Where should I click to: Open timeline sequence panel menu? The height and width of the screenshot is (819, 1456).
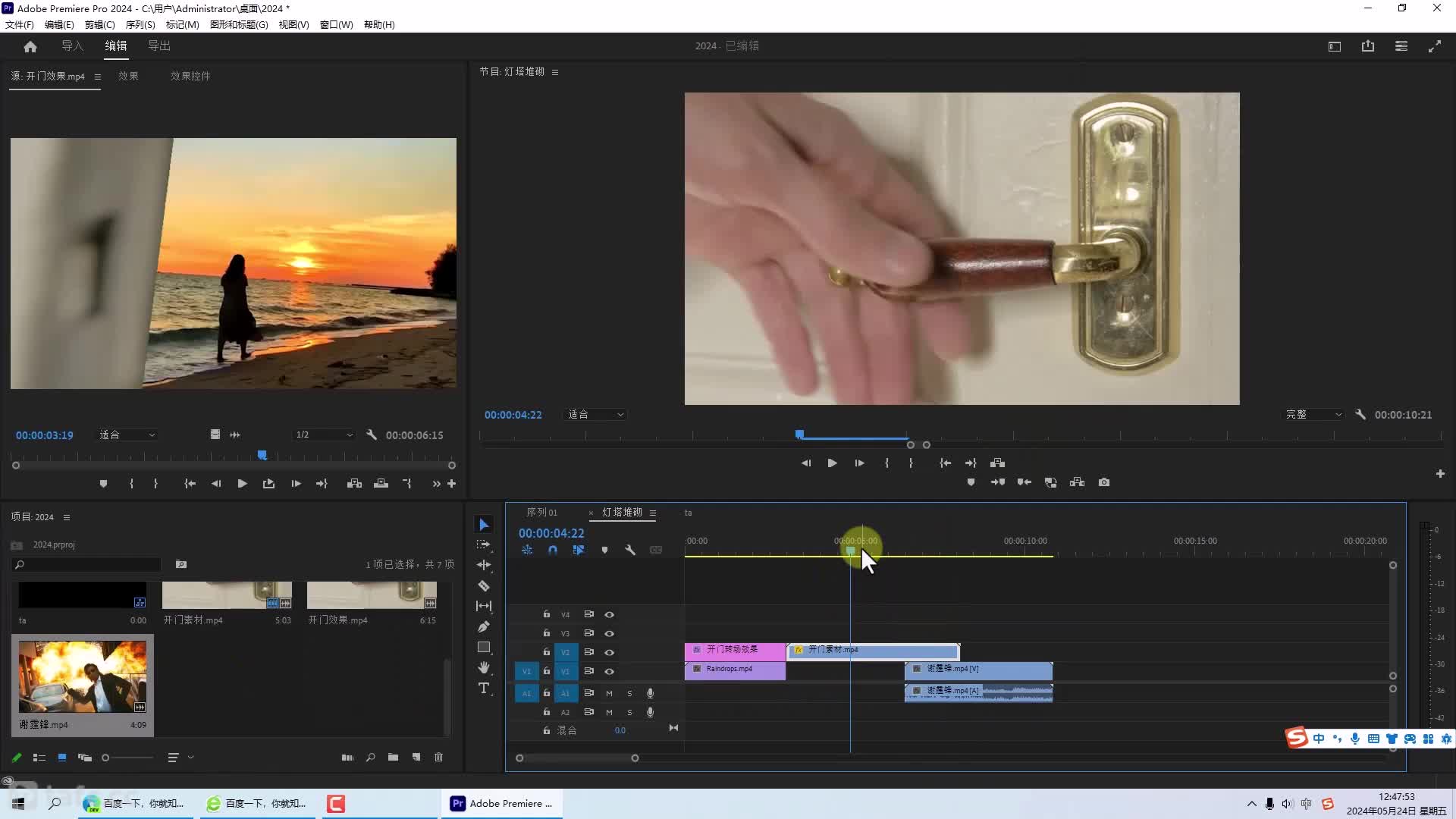652,513
